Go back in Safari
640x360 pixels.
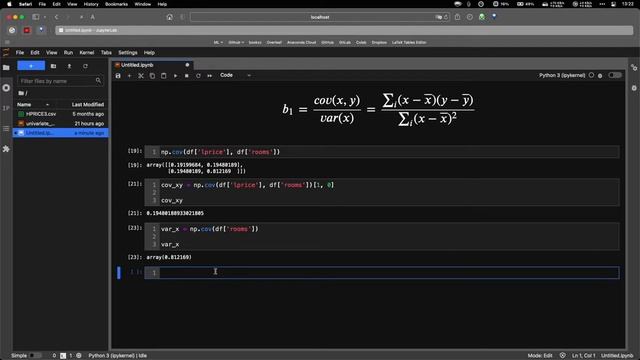(56, 17)
